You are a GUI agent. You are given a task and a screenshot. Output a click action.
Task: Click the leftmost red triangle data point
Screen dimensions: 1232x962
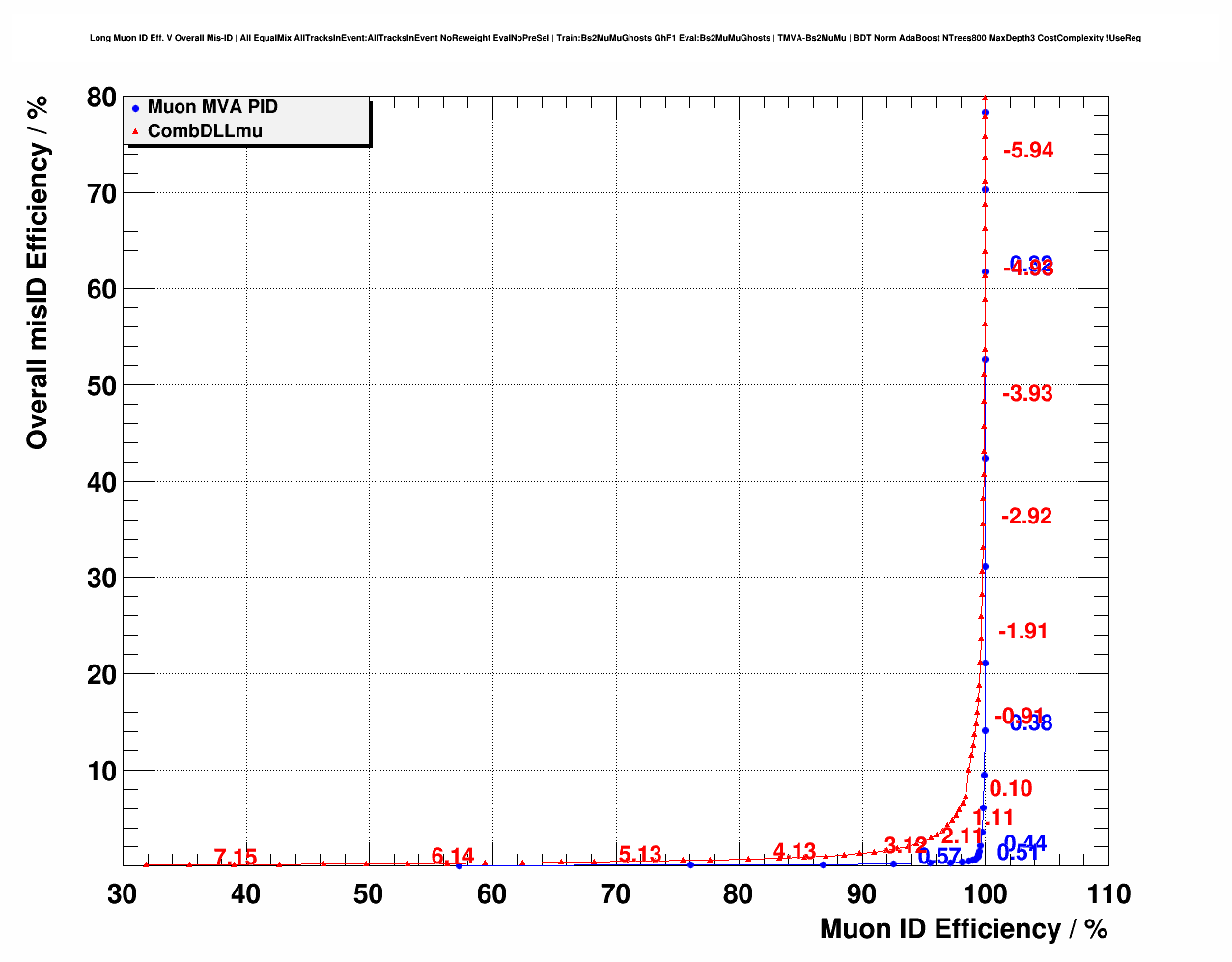(x=147, y=864)
